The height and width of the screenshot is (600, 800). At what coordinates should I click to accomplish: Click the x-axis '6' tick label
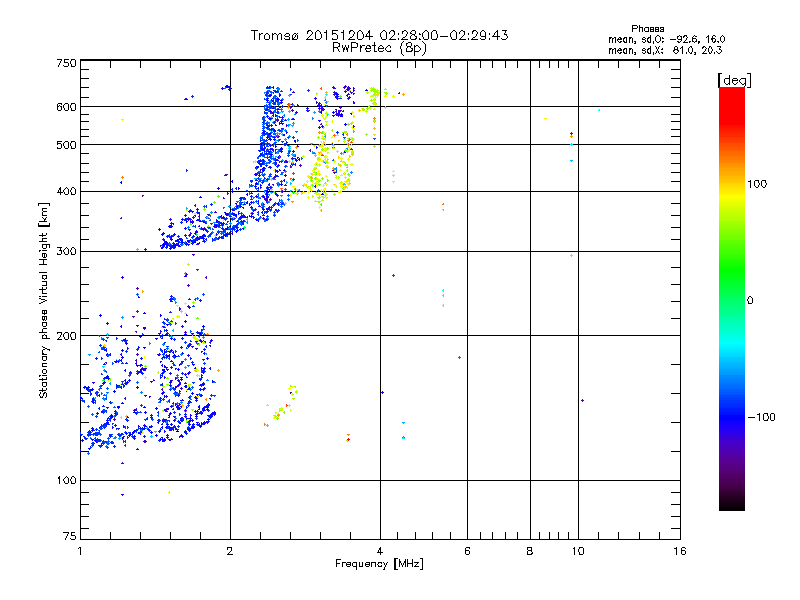coord(467,551)
